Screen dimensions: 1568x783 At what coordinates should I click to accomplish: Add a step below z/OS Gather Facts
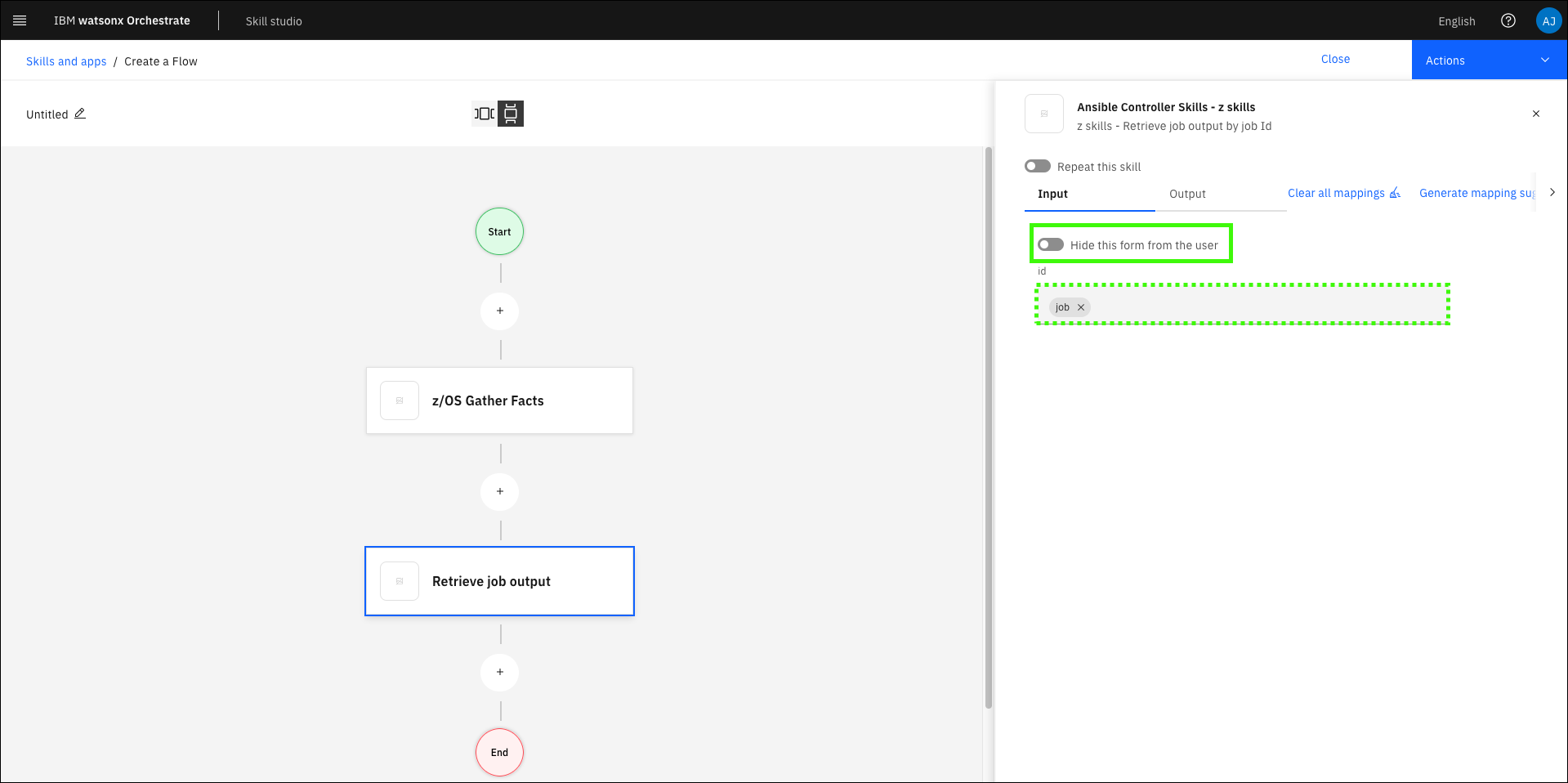tap(500, 491)
